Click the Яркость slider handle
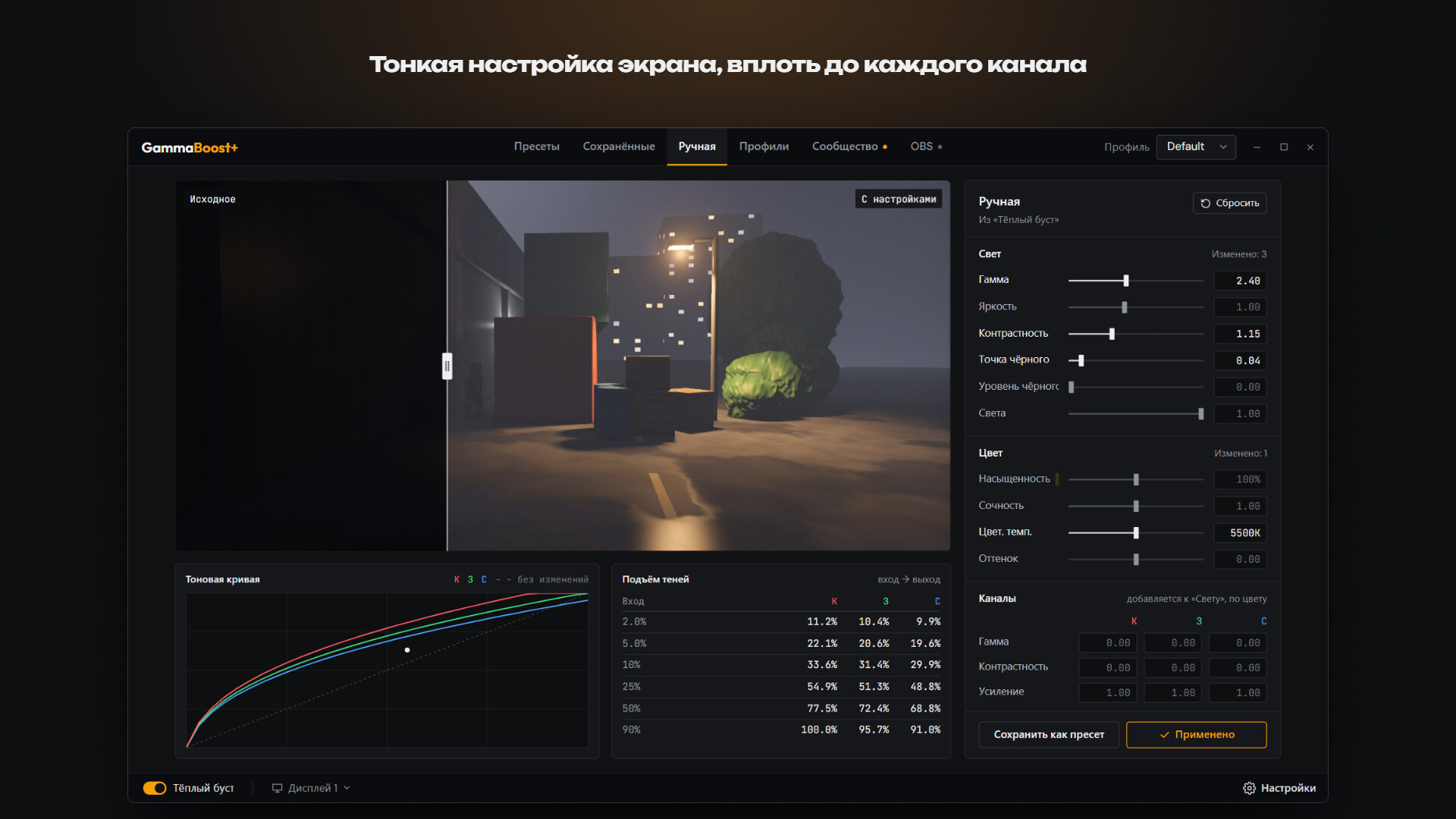 [x=1125, y=307]
